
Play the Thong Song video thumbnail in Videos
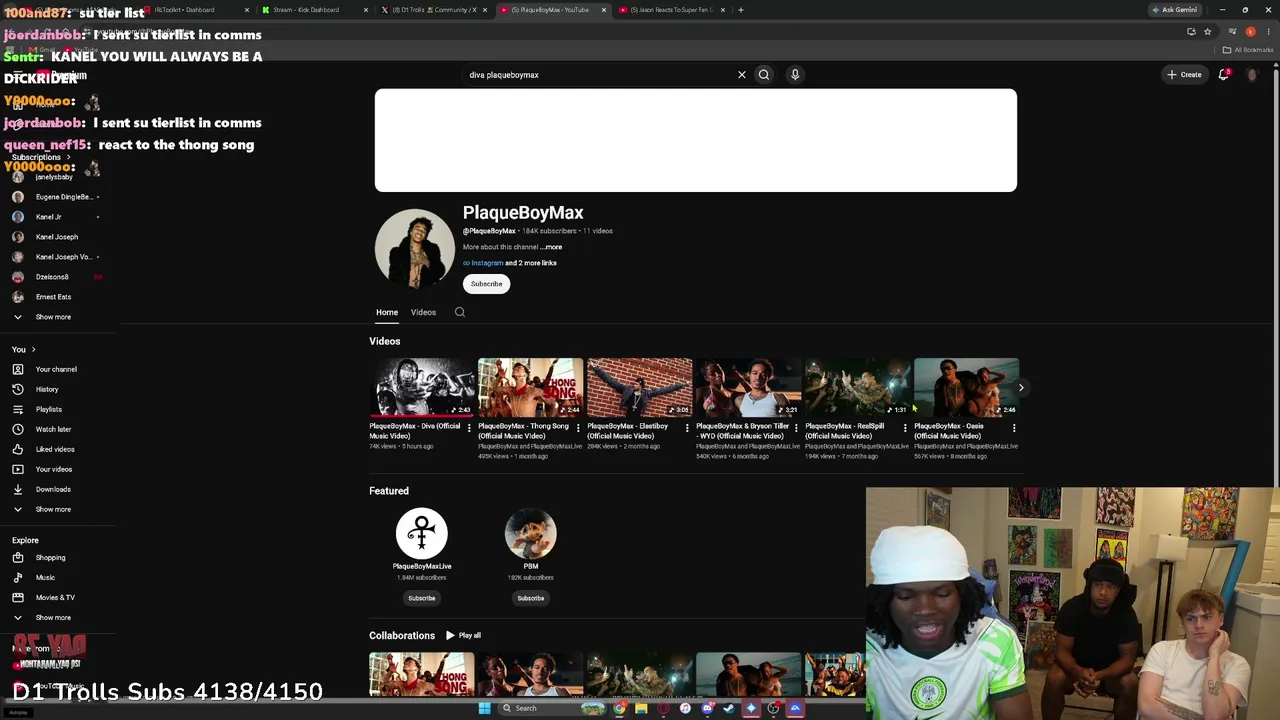click(530, 387)
